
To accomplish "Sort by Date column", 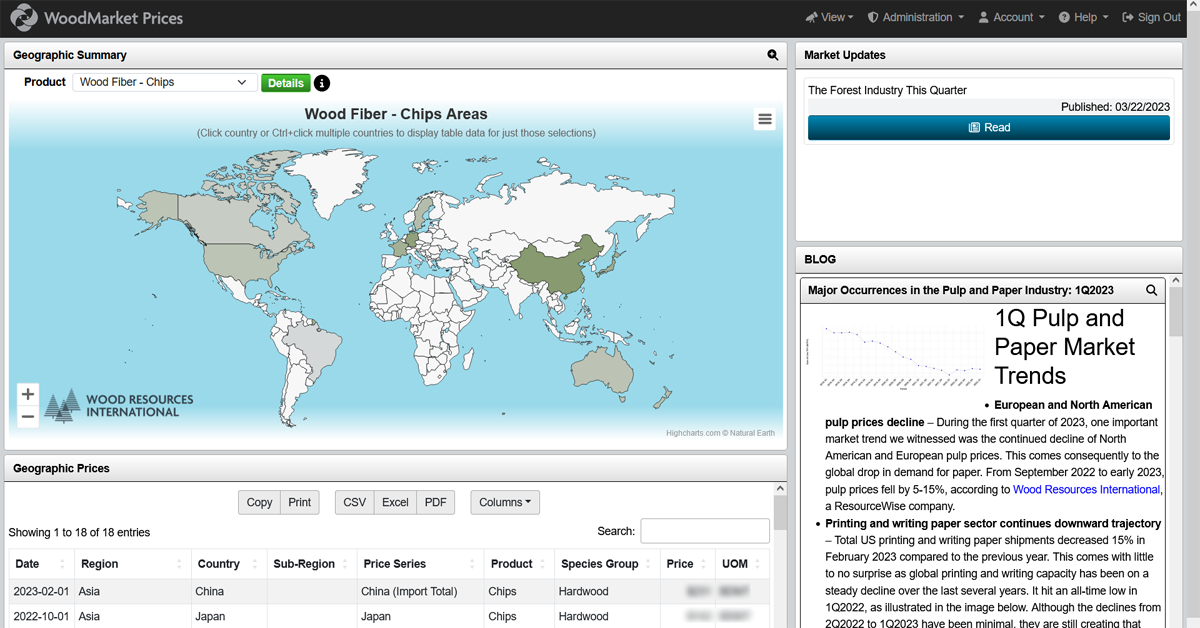I will click(x=40, y=564).
